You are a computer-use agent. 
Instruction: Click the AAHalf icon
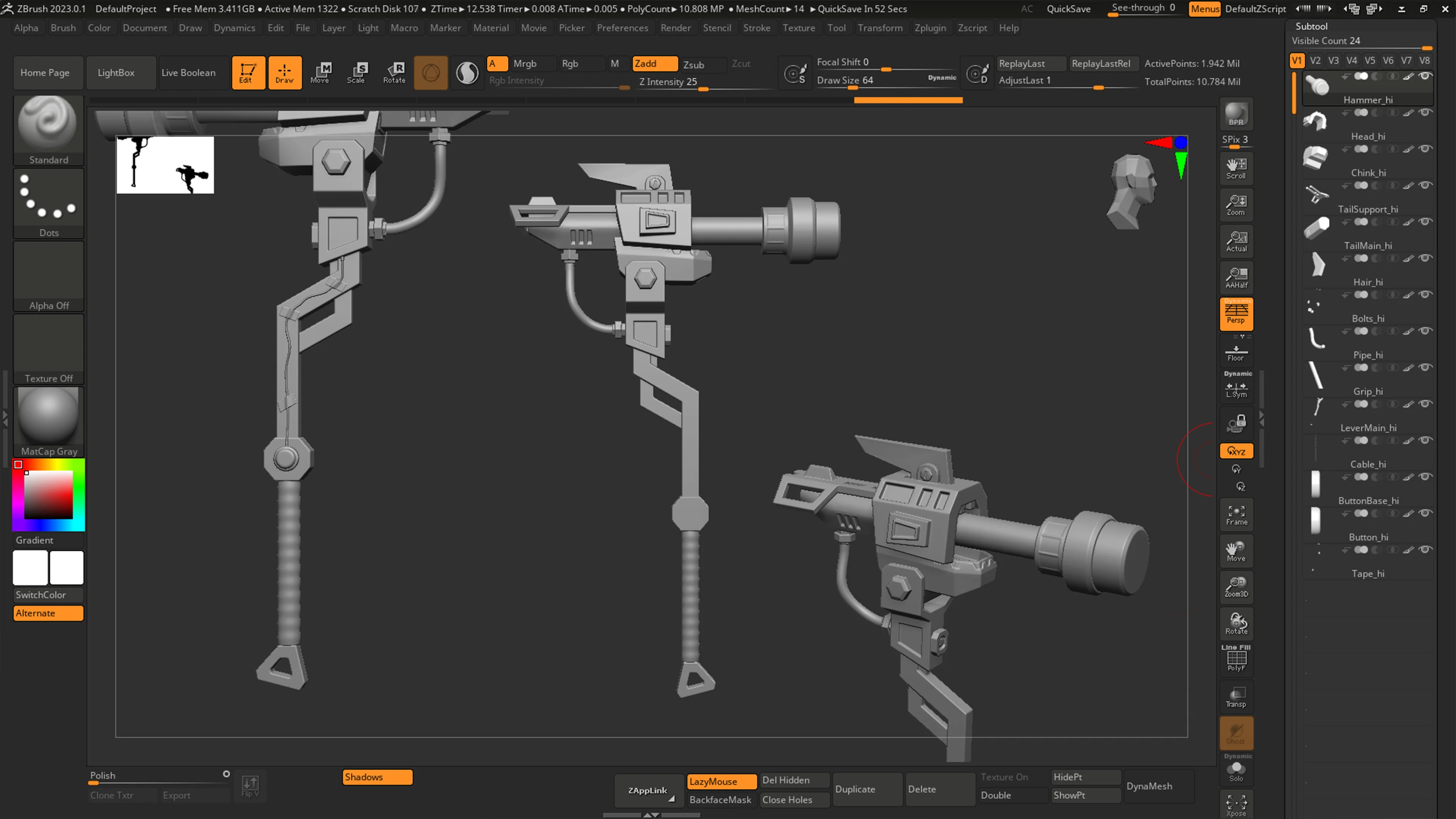(x=1236, y=277)
